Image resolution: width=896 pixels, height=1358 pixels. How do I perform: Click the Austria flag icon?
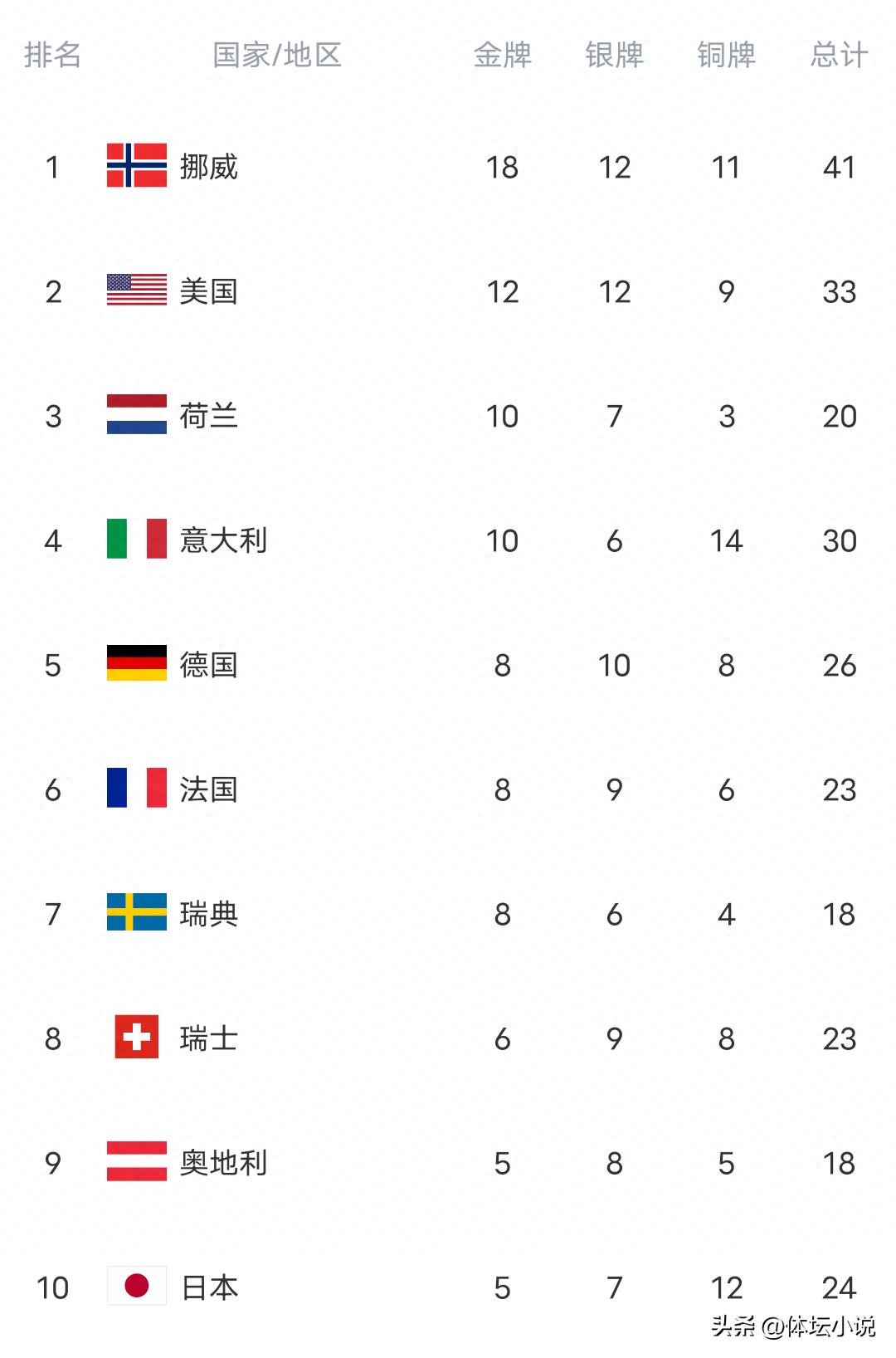(x=137, y=1161)
